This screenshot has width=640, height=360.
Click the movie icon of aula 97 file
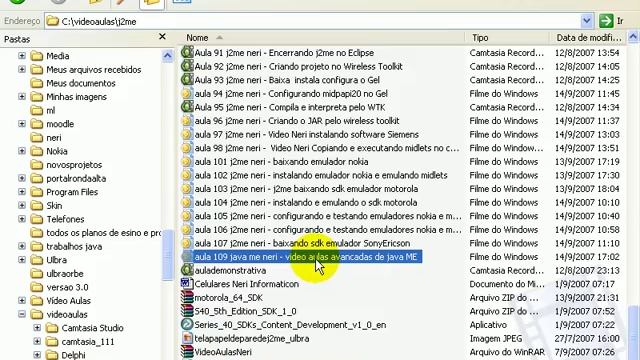tap(187, 134)
